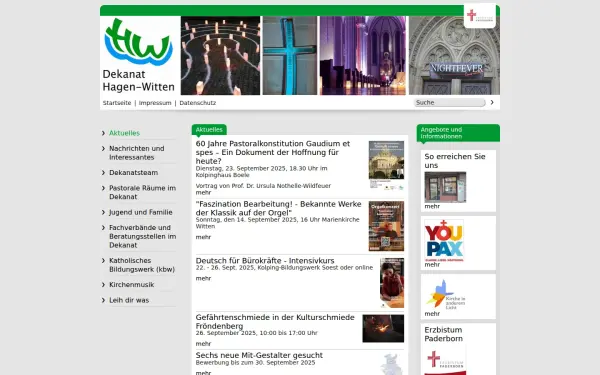Image resolution: width=600 pixels, height=375 pixels.
Task: Open Orgelkonzert poster thumbnail
Action: point(386,226)
